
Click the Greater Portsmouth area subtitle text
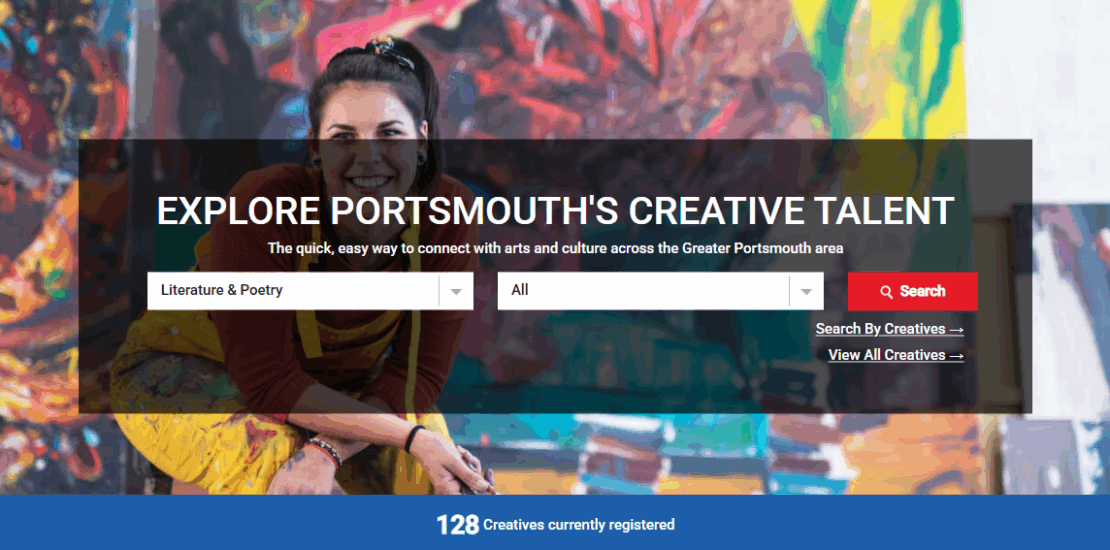[555, 248]
